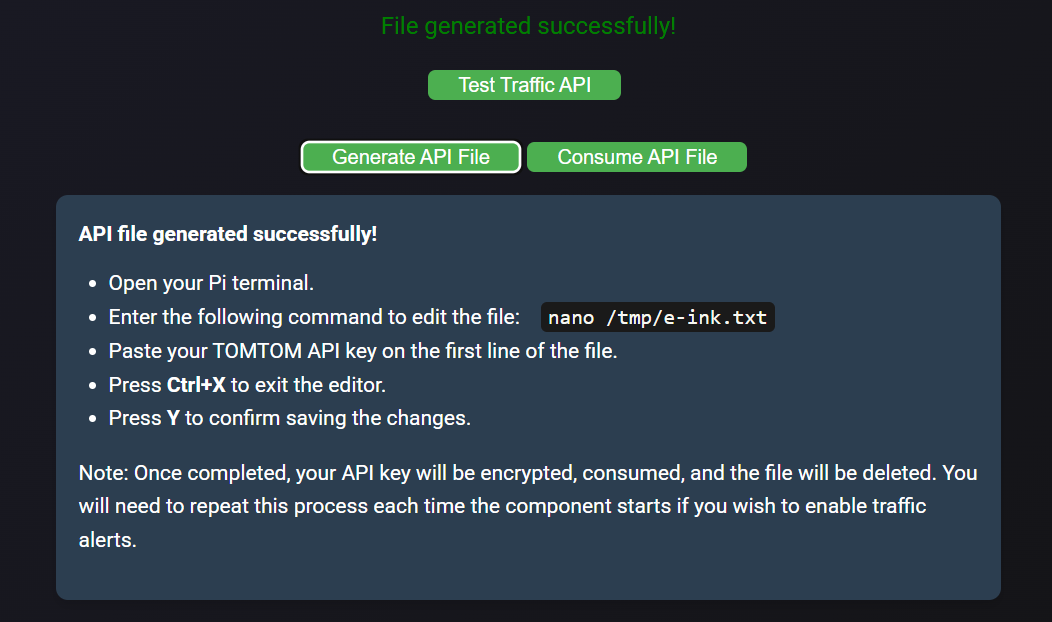Screen dimensions: 1052x622
Task: Click the "Open your Pi terminal." instruction
Action: point(211,283)
